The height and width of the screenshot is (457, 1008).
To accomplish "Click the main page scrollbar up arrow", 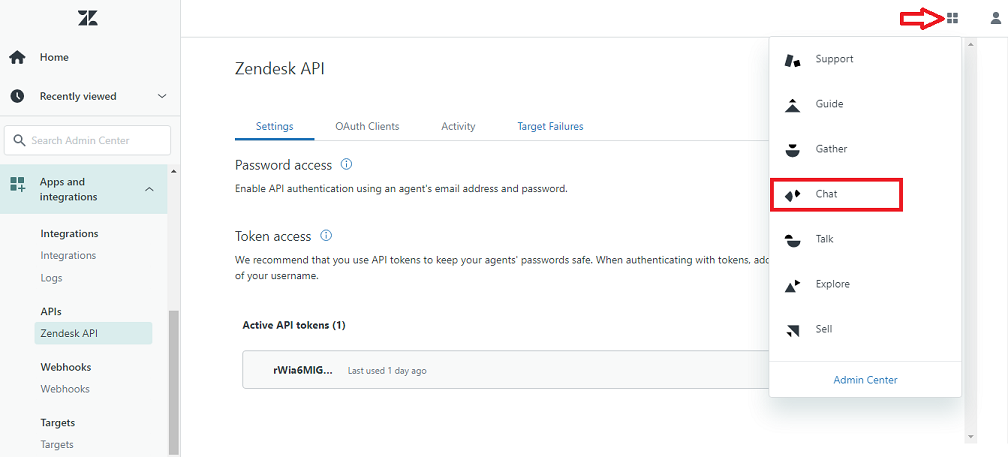I will [971, 44].
